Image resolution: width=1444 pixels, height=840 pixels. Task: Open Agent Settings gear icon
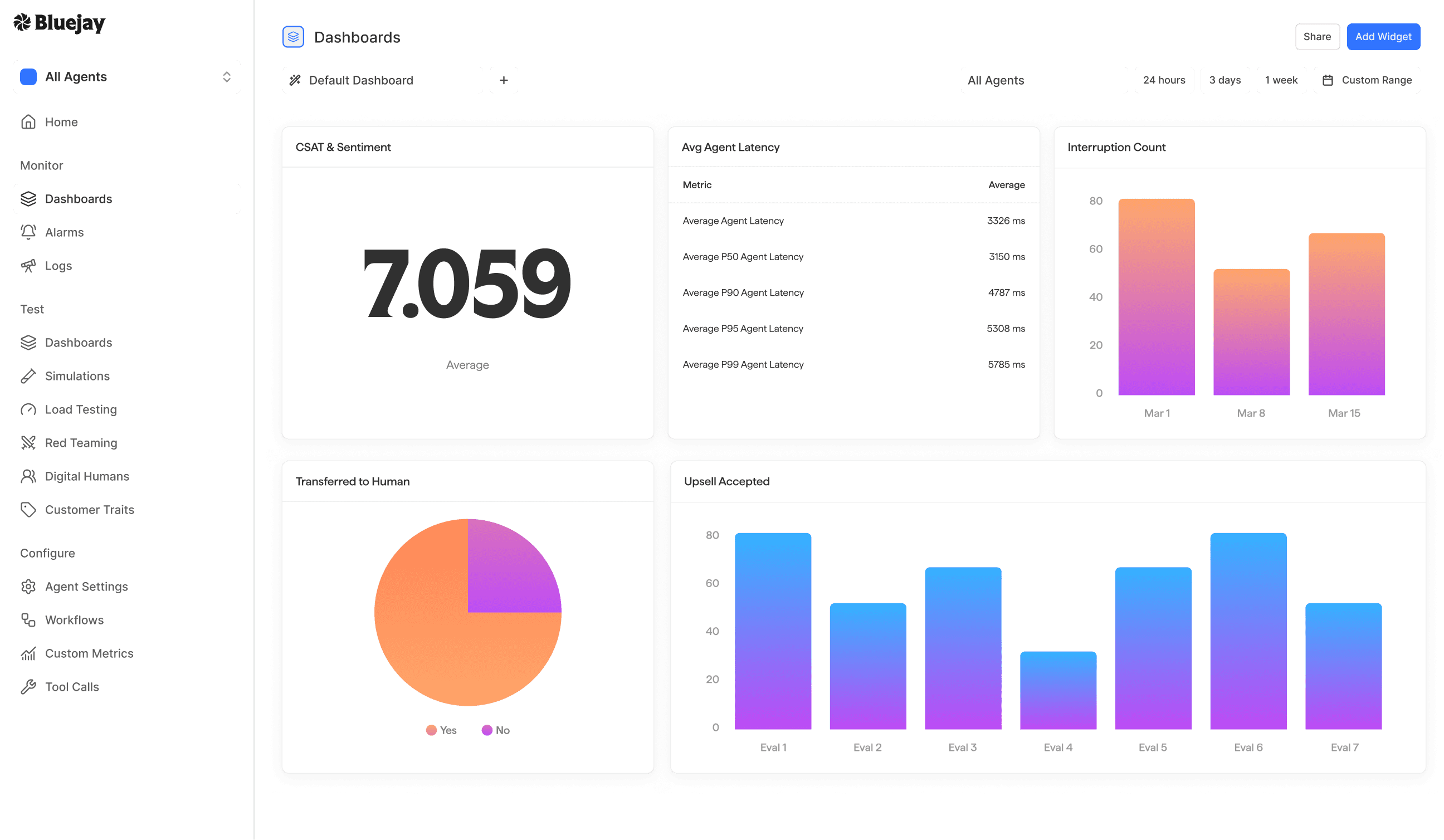(x=28, y=586)
